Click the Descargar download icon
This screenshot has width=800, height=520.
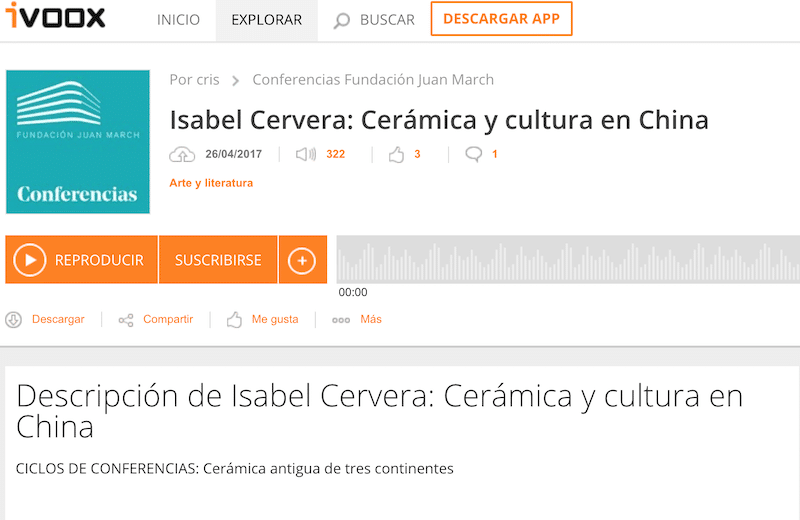pos(14,320)
